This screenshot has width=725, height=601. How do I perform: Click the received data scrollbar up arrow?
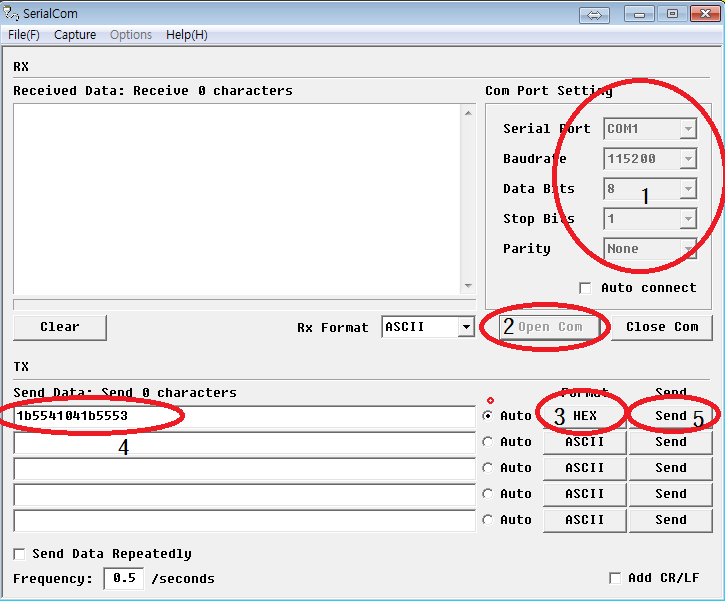click(x=469, y=112)
